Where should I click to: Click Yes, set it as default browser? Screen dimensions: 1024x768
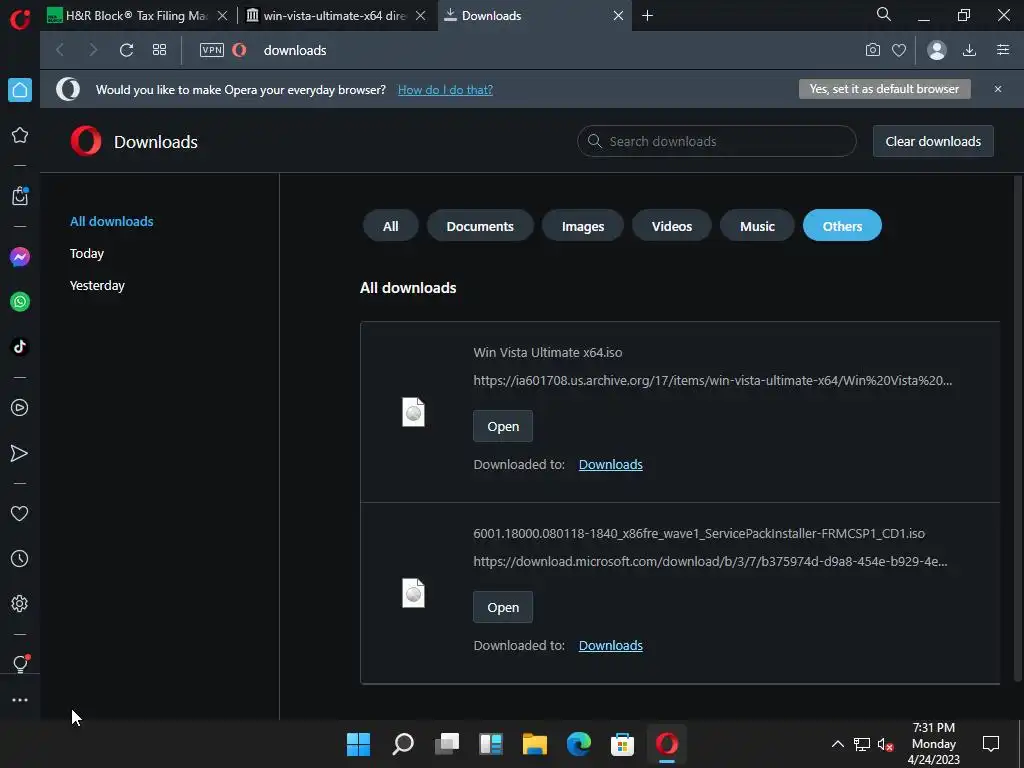tap(884, 89)
